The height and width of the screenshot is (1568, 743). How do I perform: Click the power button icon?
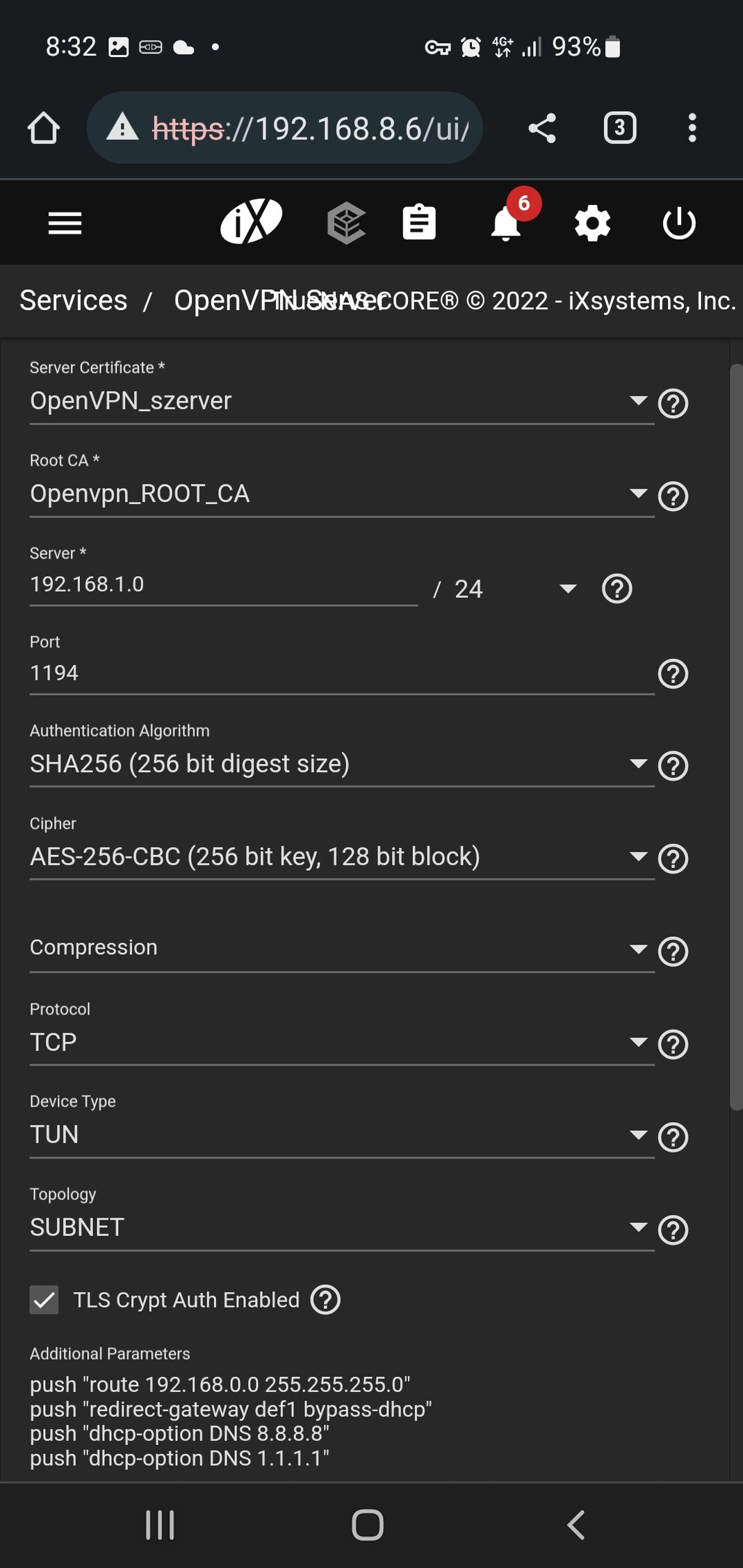679,223
